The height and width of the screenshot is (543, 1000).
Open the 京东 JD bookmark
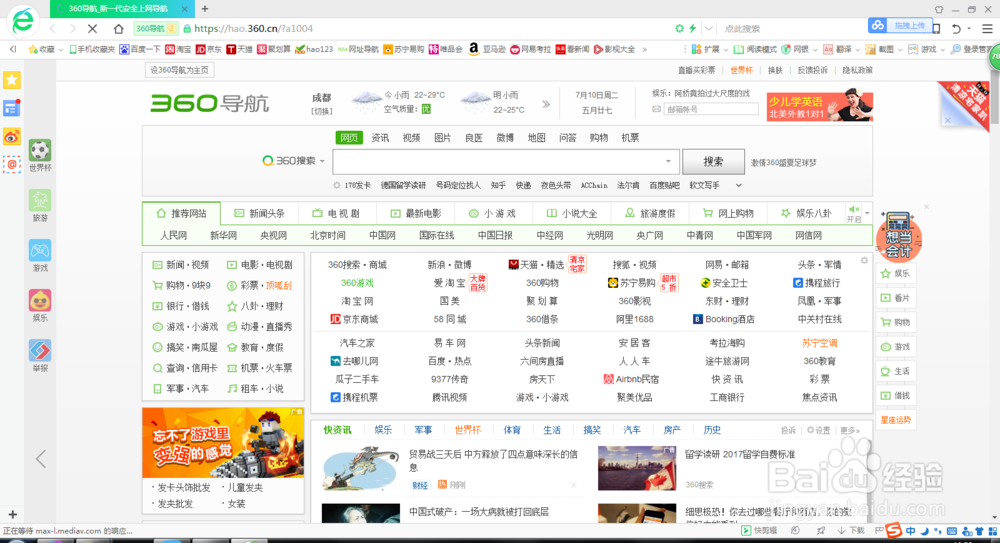coord(209,49)
